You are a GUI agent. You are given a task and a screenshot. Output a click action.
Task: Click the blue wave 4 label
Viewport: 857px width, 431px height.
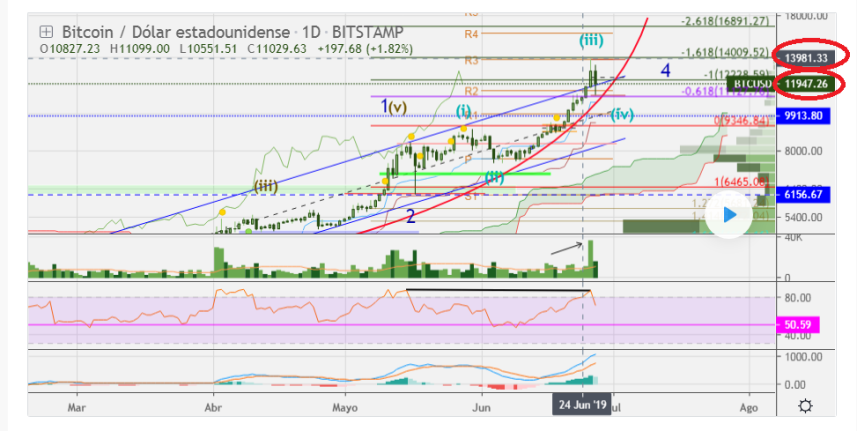click(665, 70)
